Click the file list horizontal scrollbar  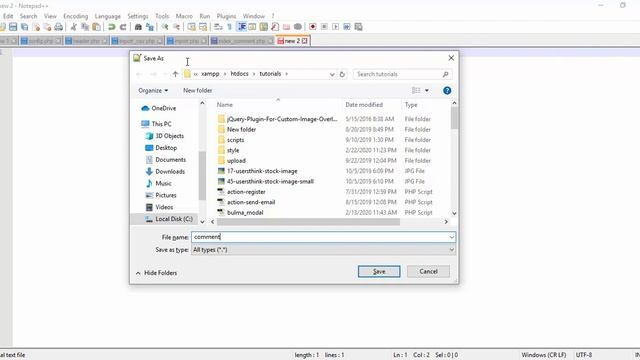coord(308,222)
